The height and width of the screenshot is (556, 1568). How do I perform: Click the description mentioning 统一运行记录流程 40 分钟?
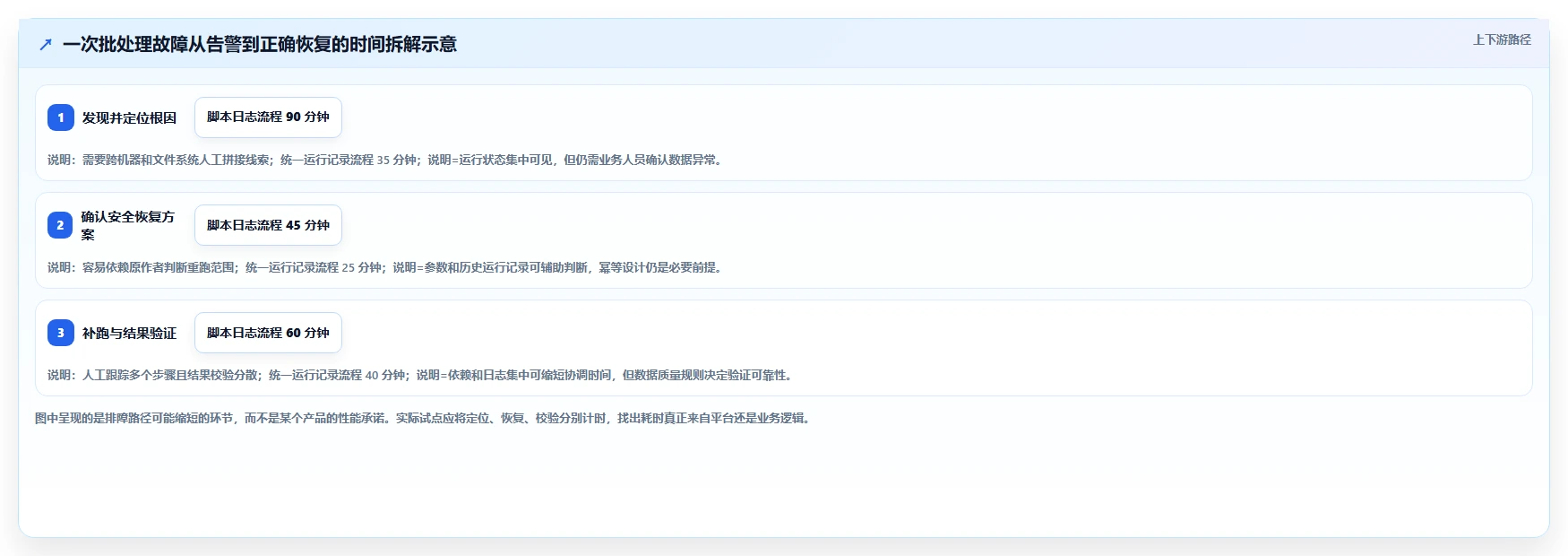point(422,375)
